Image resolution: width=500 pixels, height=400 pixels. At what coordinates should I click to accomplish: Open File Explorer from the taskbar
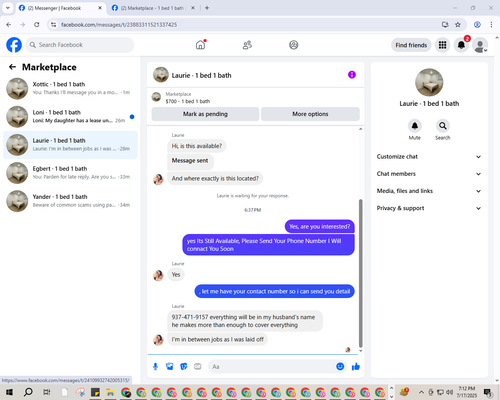point(110,392)
